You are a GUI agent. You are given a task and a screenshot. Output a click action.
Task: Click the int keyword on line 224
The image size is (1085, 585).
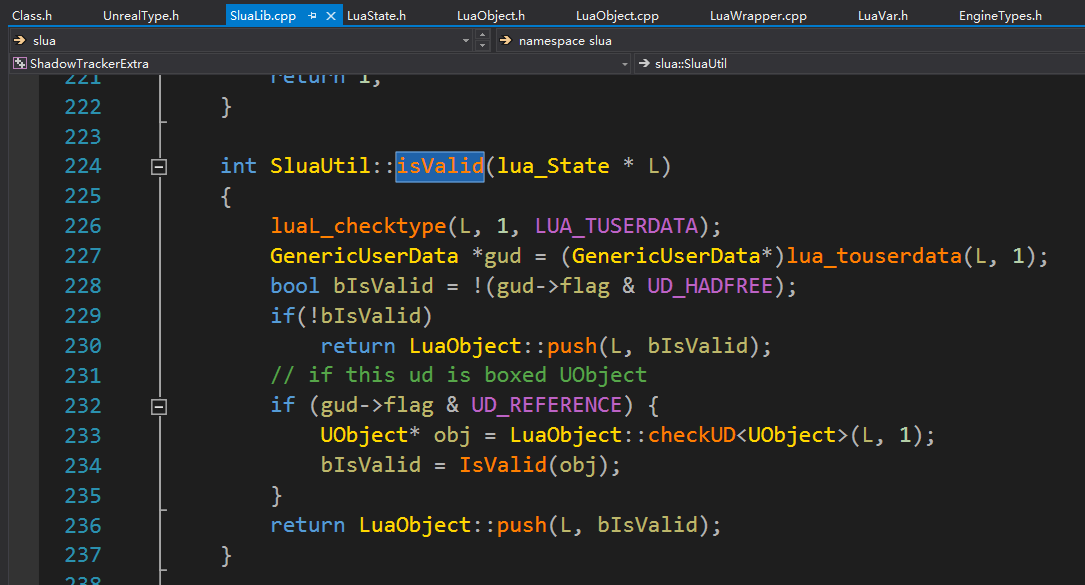pyautogui.click(x=239, y=166)
